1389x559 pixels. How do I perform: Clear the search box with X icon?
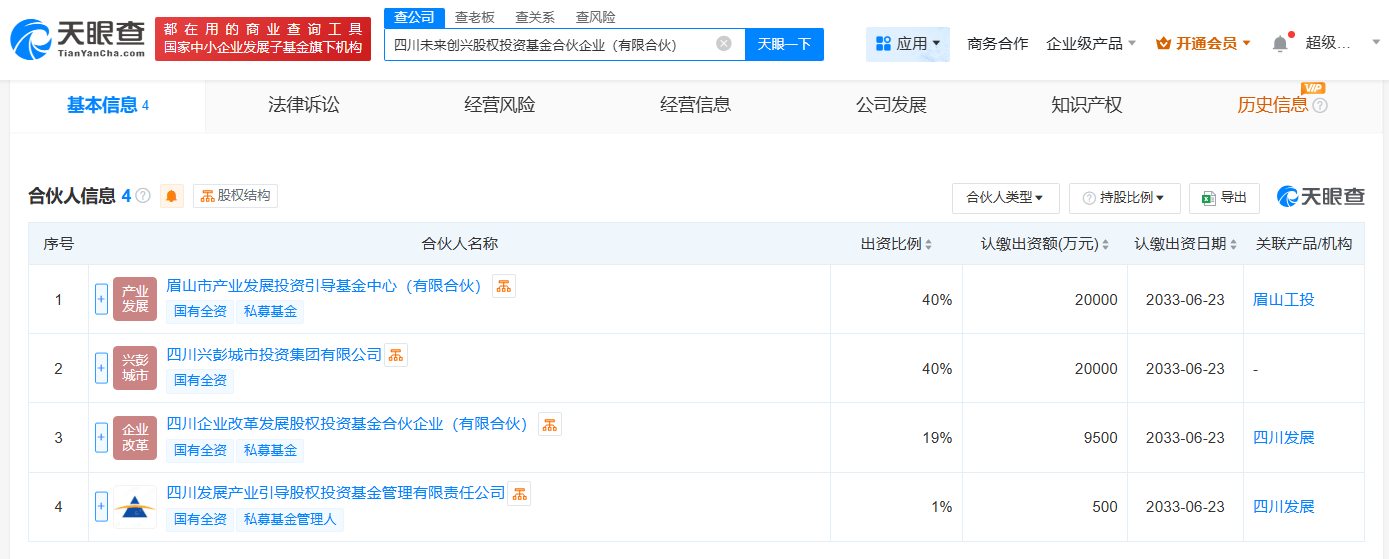724,43
